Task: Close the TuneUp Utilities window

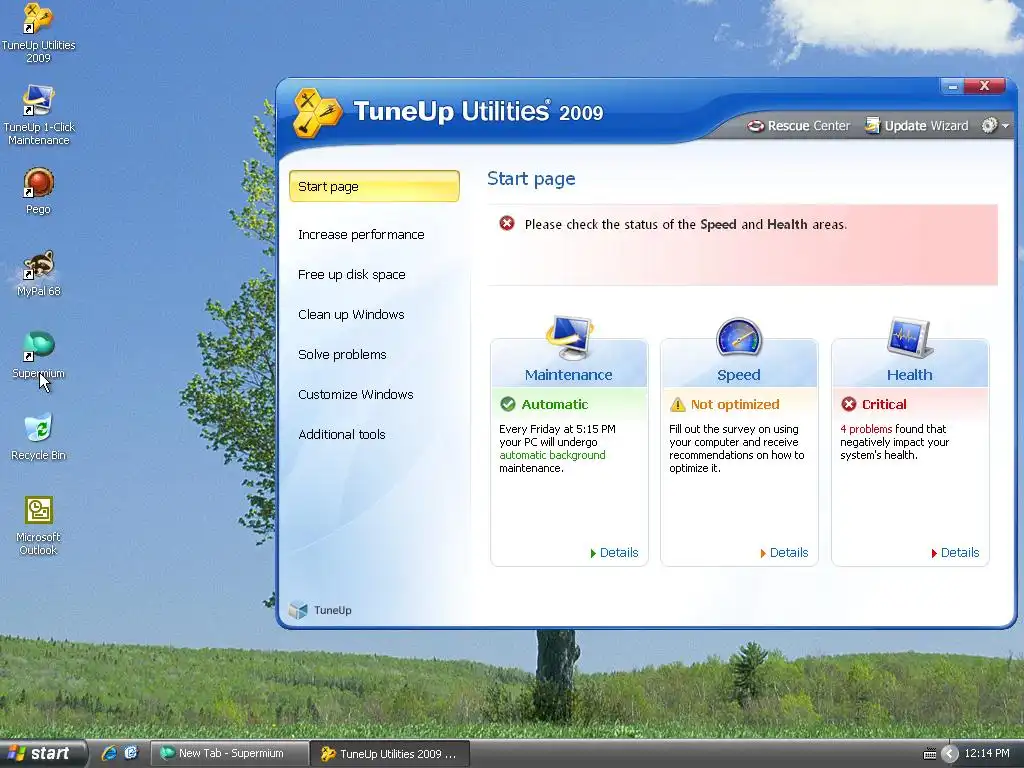Action: (984, 86)
